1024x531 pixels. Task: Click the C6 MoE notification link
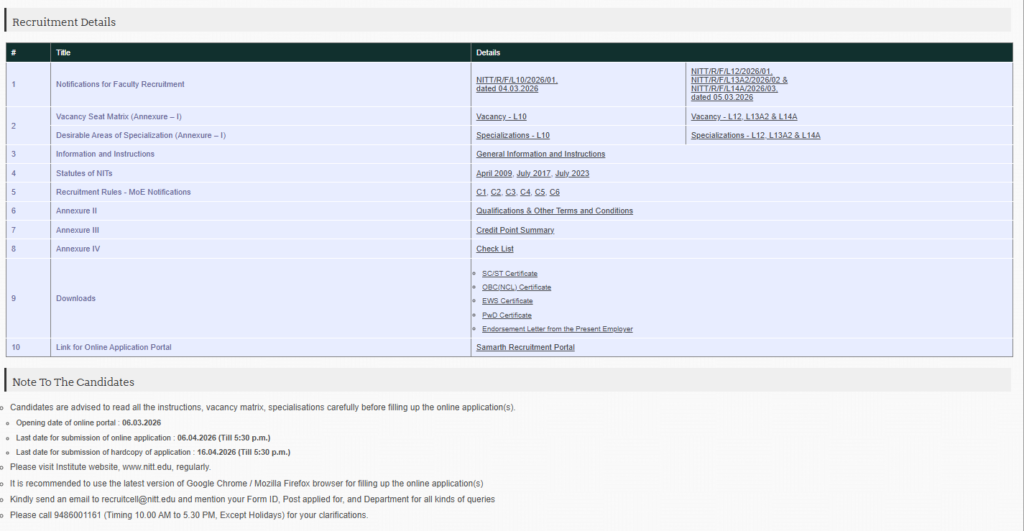pos(555,192)
